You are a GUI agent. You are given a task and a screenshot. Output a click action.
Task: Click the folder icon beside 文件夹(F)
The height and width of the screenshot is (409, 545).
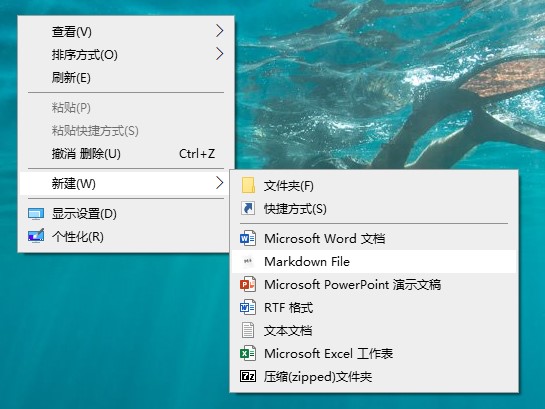click(248, 185)
